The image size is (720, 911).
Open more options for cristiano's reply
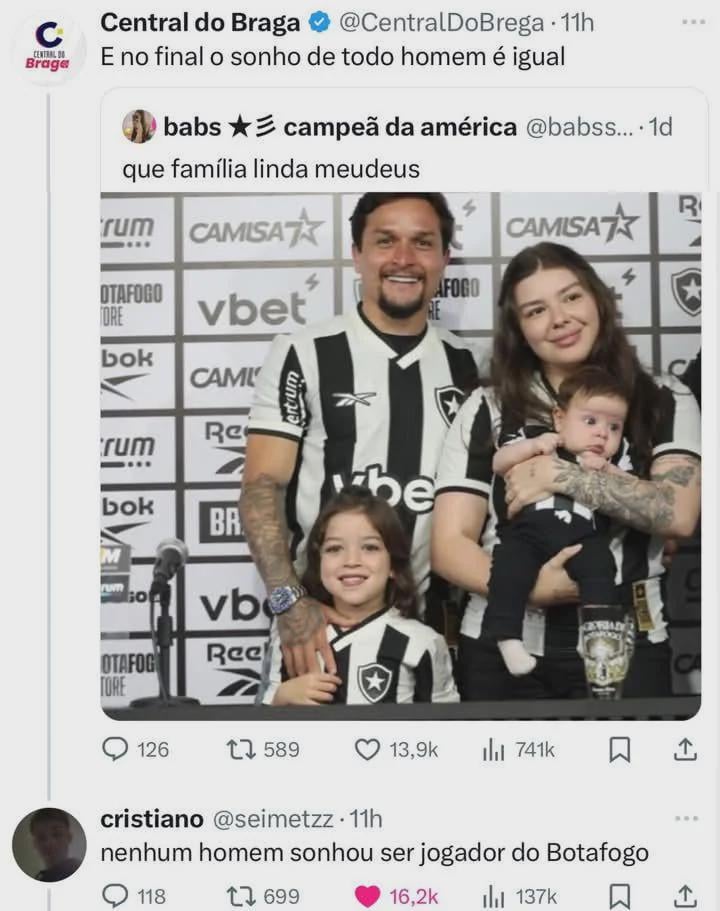686,819
